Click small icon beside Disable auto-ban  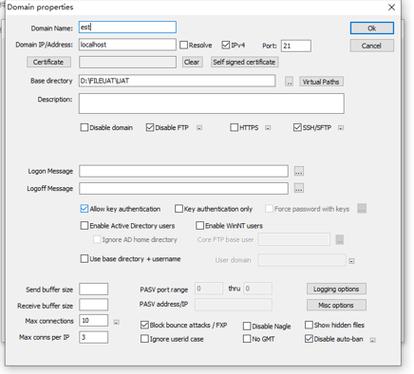373,340
